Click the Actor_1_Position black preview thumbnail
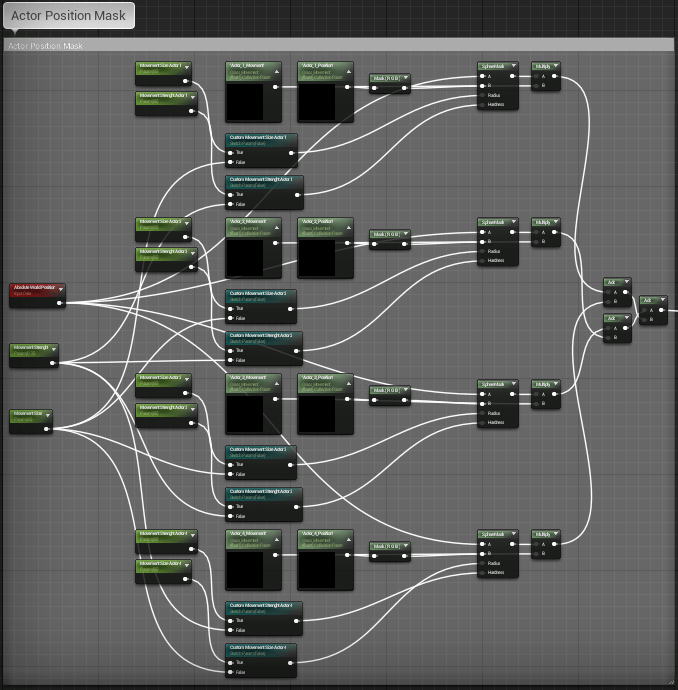The width and height of the screenshot is (678, 690). [316, 102]
